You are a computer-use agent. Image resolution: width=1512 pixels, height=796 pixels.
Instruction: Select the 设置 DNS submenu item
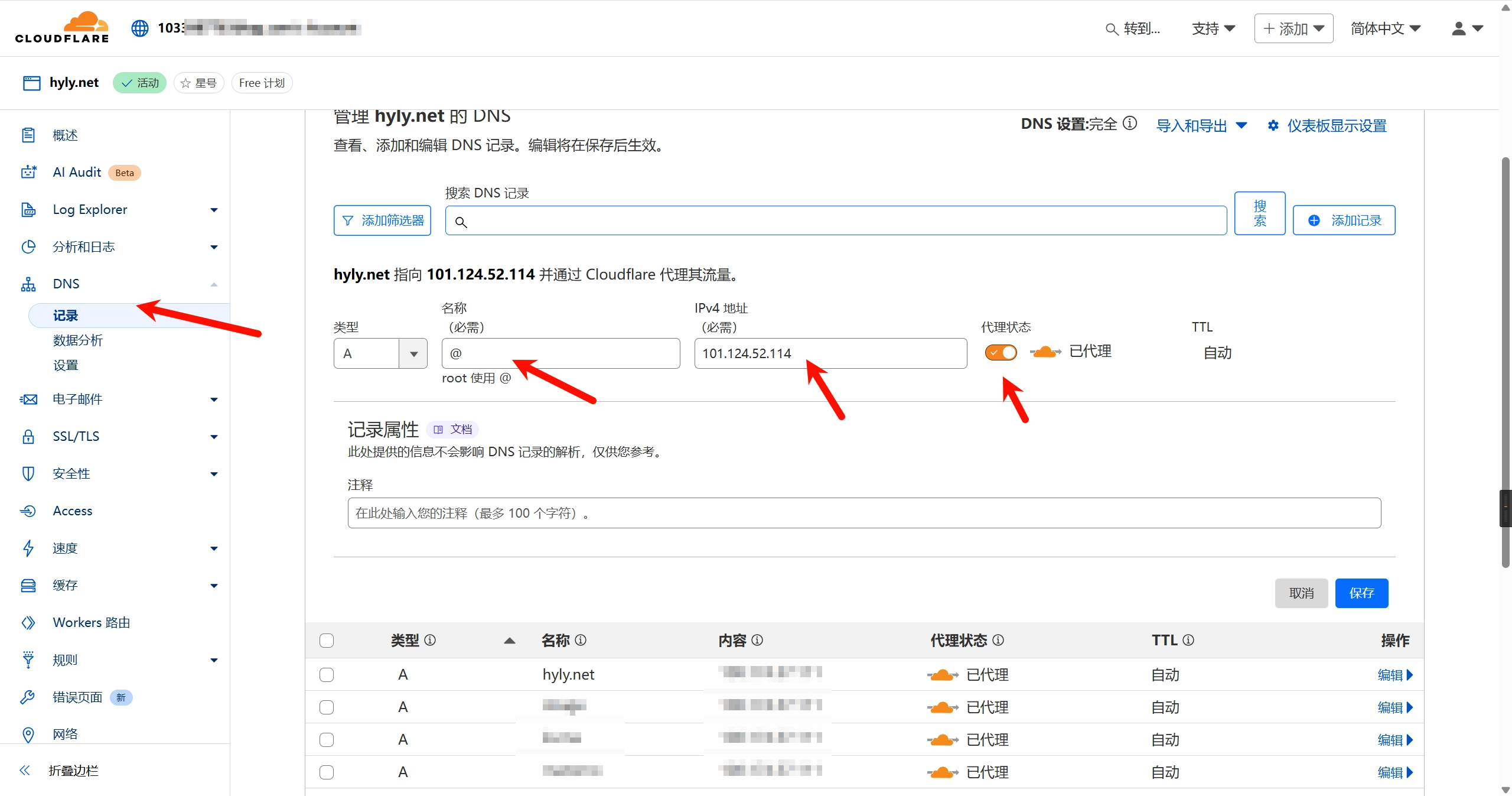66,365
